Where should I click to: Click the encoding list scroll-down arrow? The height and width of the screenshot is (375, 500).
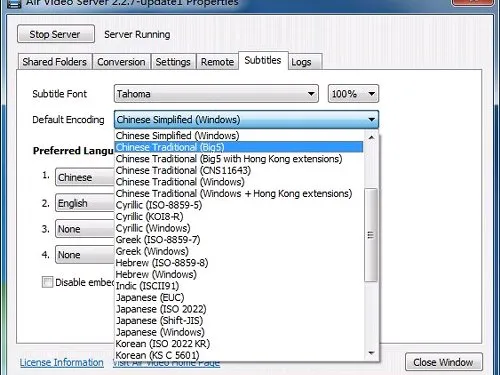click(x=371, y=353)
